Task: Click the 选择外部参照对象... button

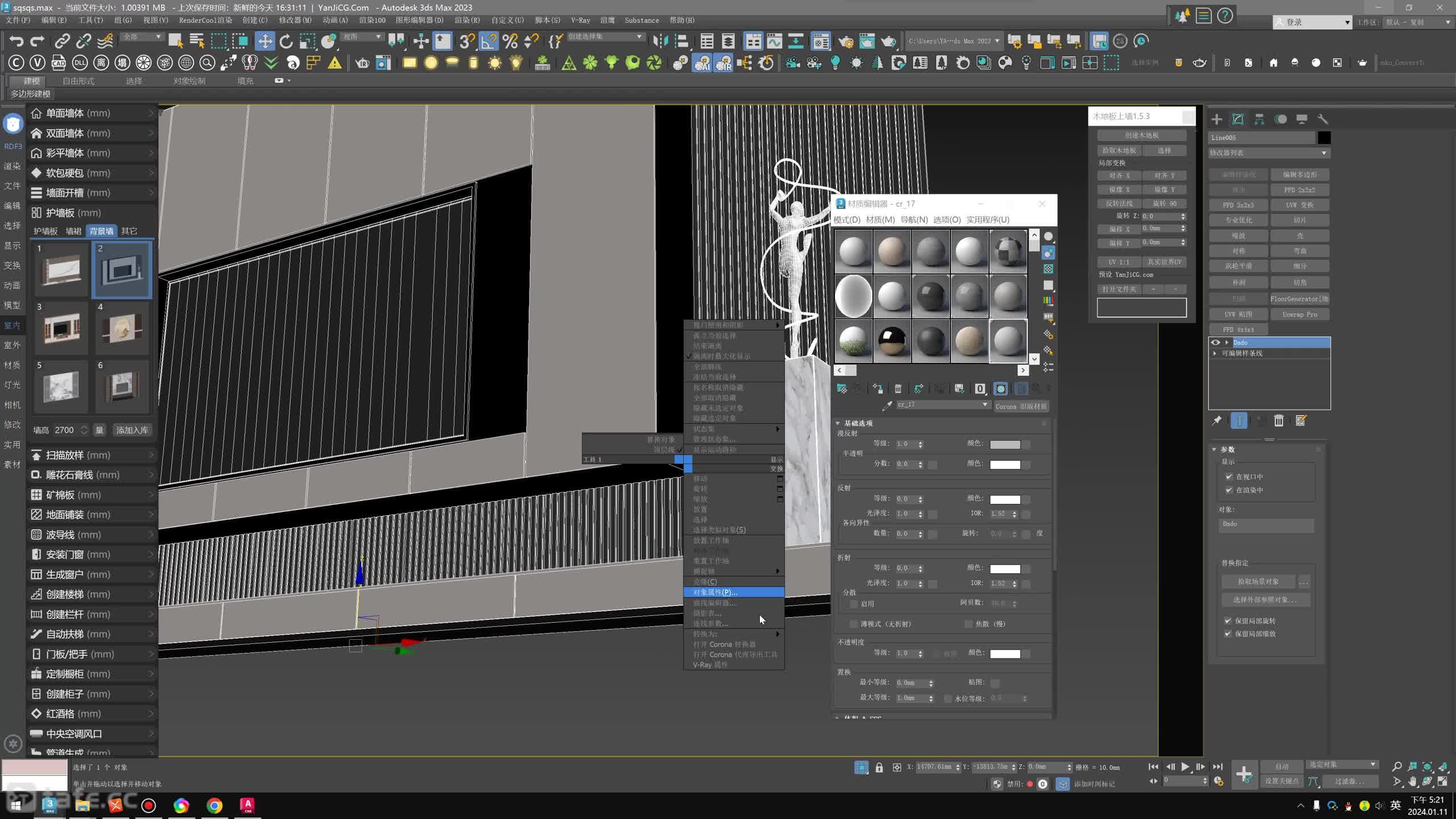Action: tap(1265, 599)
